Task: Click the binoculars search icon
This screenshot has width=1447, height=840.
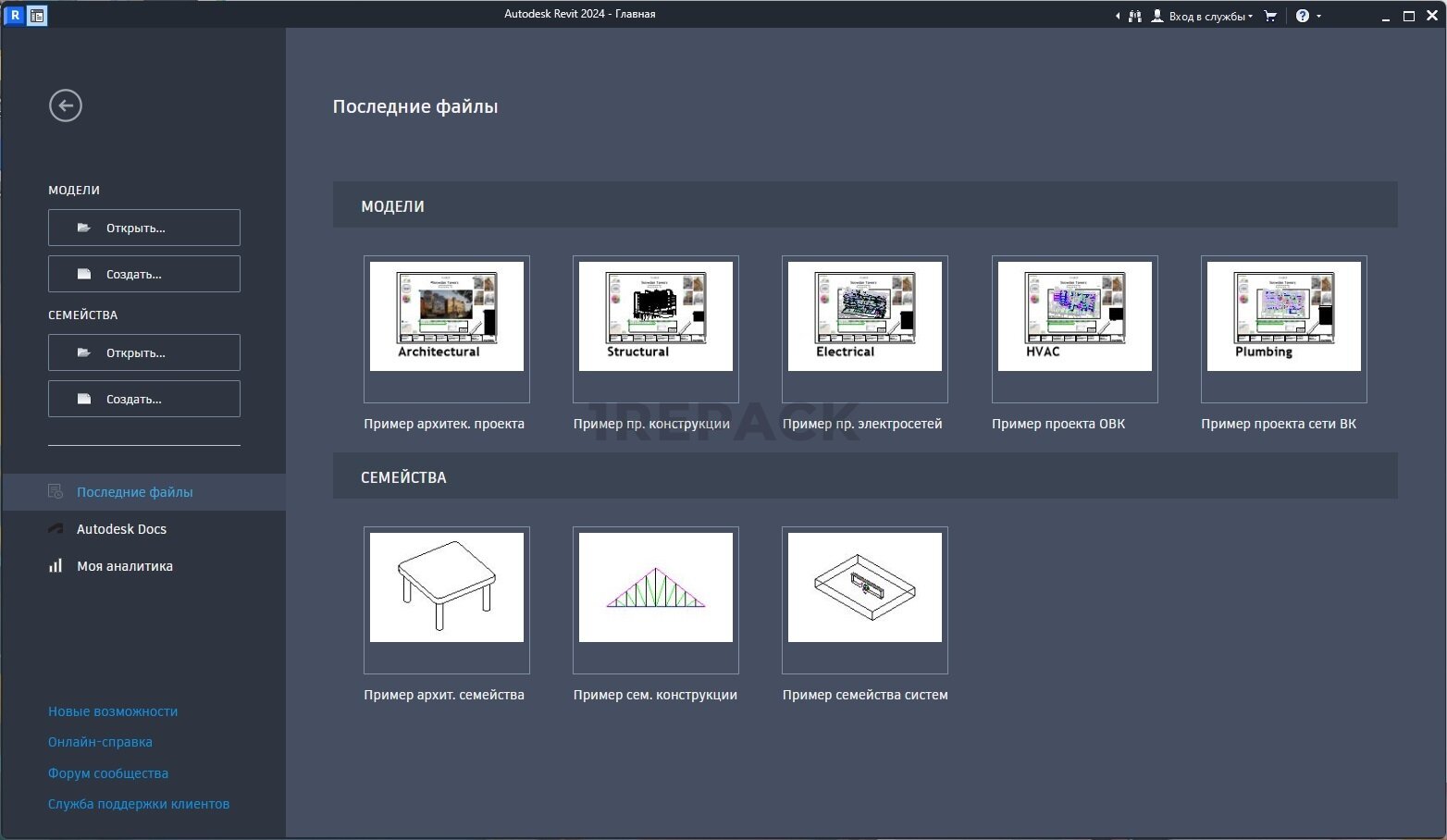Action: (x=1135, y=16)
